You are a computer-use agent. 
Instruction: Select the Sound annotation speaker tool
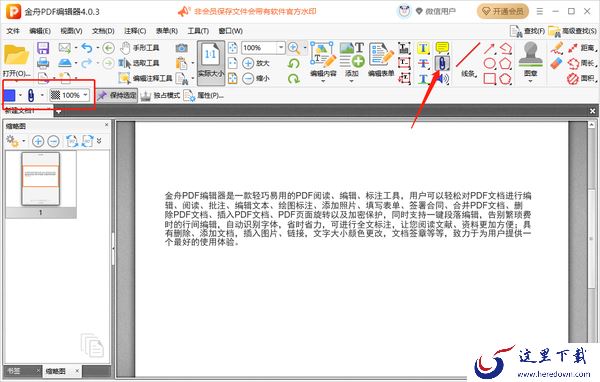click(x=442, y=78)
